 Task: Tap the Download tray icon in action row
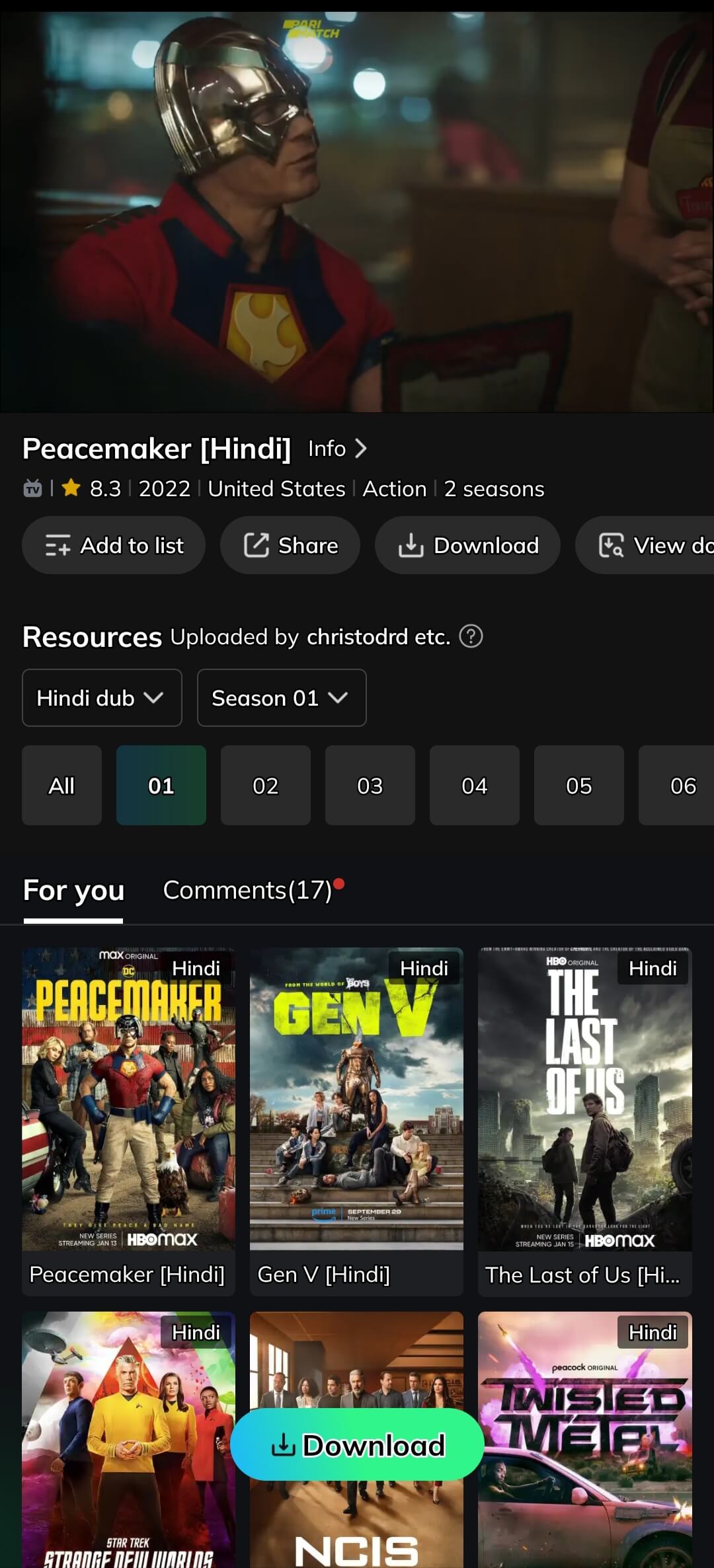coord(411,546)
